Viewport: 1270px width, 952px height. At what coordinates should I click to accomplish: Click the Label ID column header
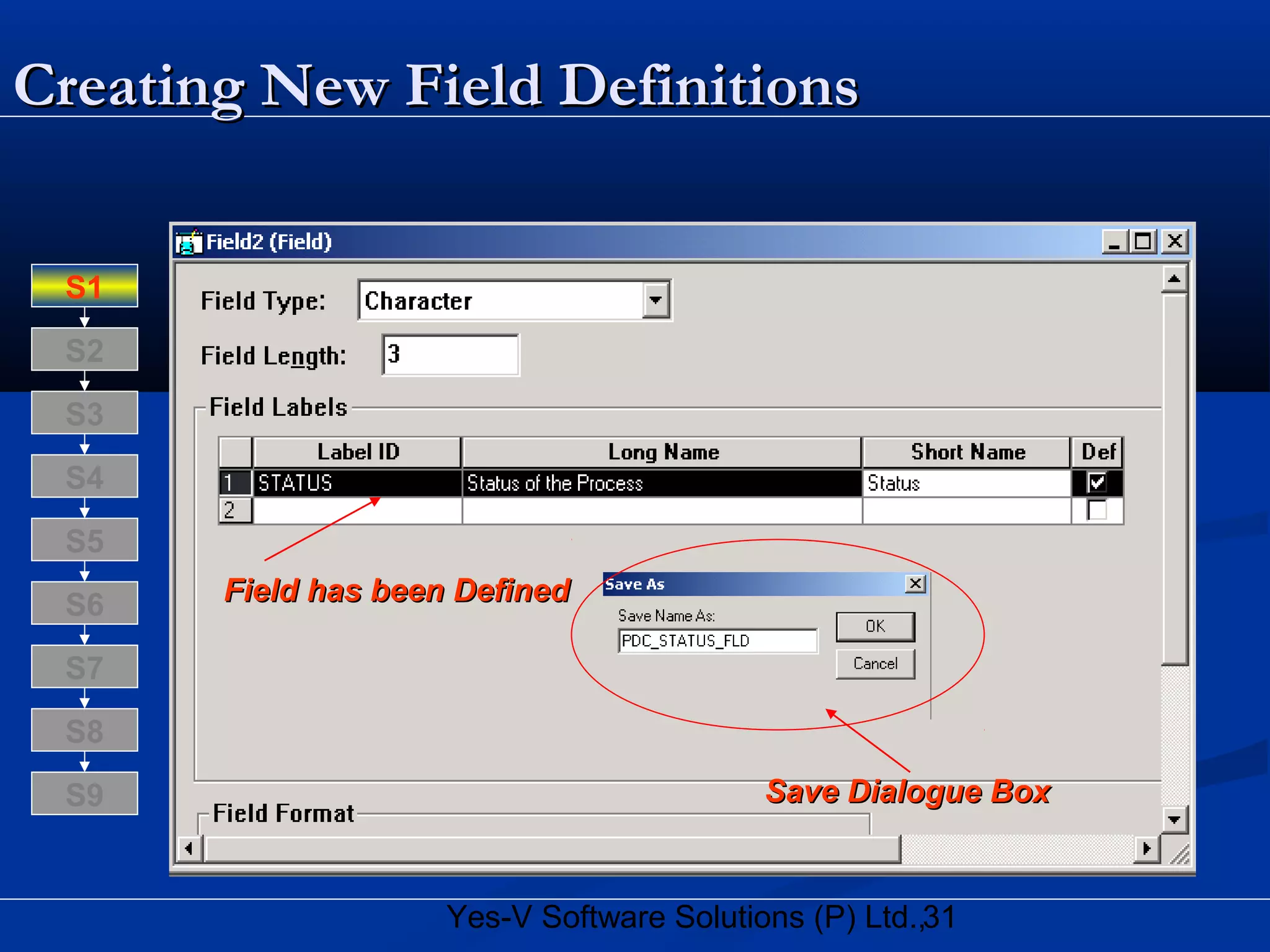coord(357,452)
